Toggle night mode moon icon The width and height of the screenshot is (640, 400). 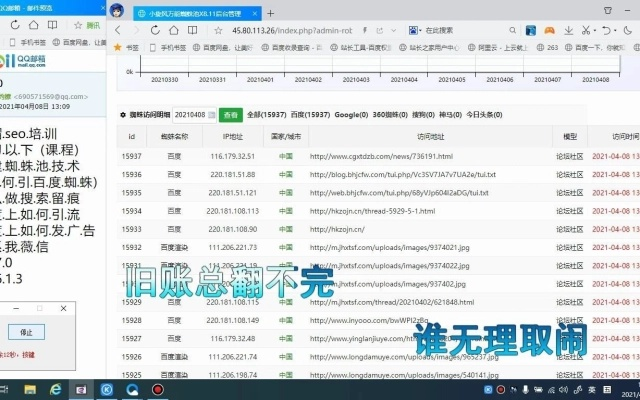click(x=628, y=30)
